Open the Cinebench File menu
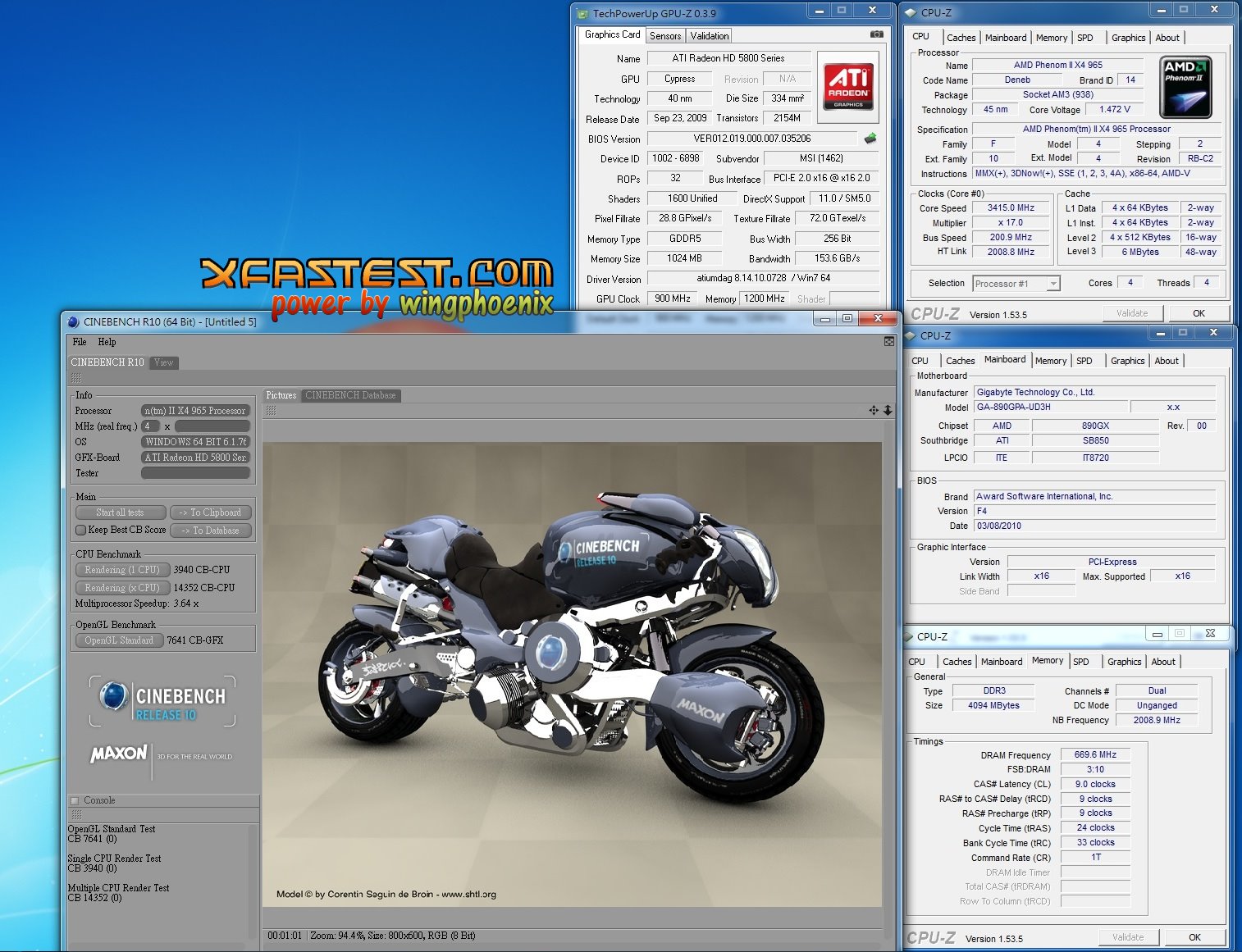This screenshot has height=952, width=1242. tap(80, 342)
